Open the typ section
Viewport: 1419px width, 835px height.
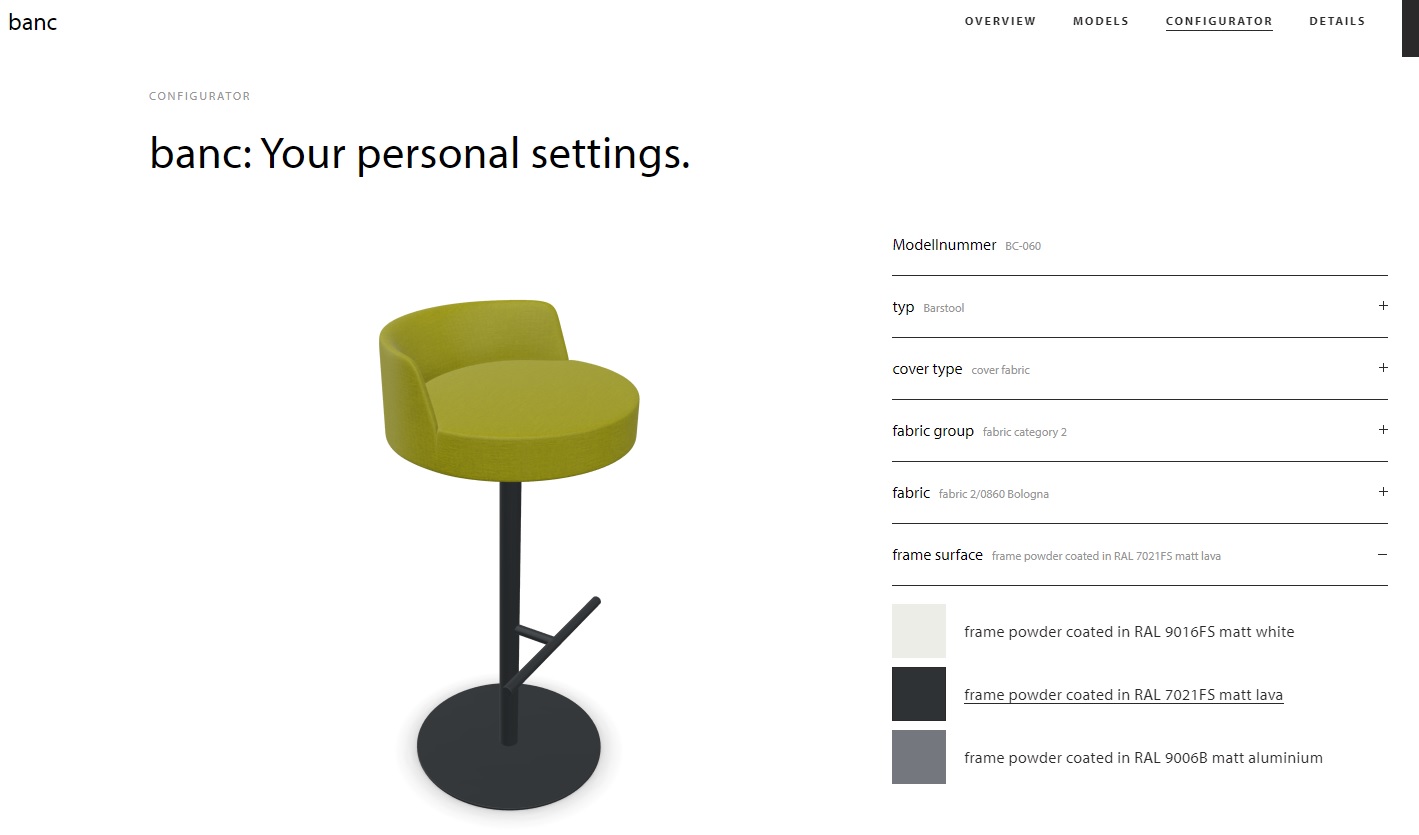pyautogui.click(x=903, y=307)
